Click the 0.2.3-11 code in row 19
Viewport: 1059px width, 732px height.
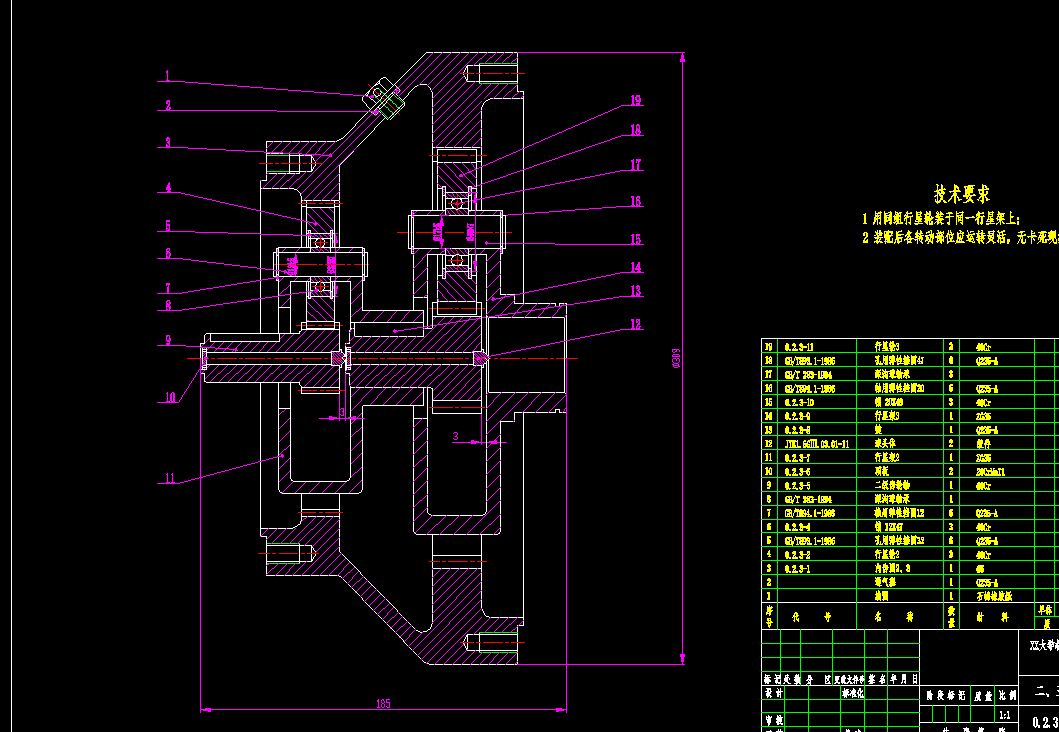[799, 347]
